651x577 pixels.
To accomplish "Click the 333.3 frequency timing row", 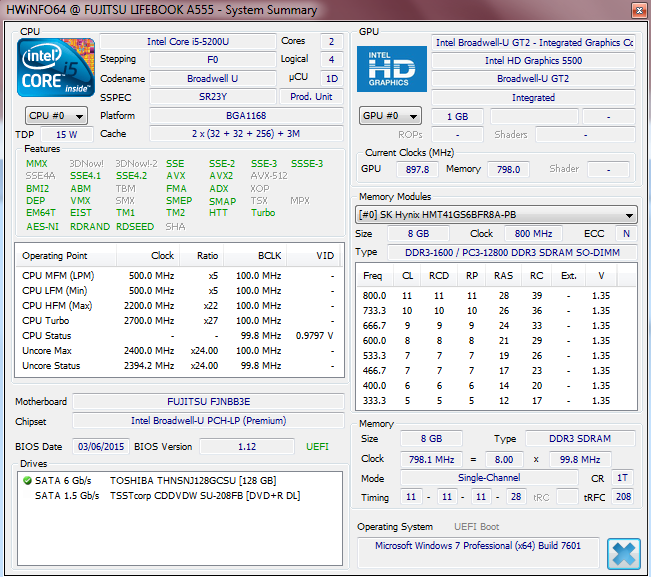I will [x=496, y=401].
